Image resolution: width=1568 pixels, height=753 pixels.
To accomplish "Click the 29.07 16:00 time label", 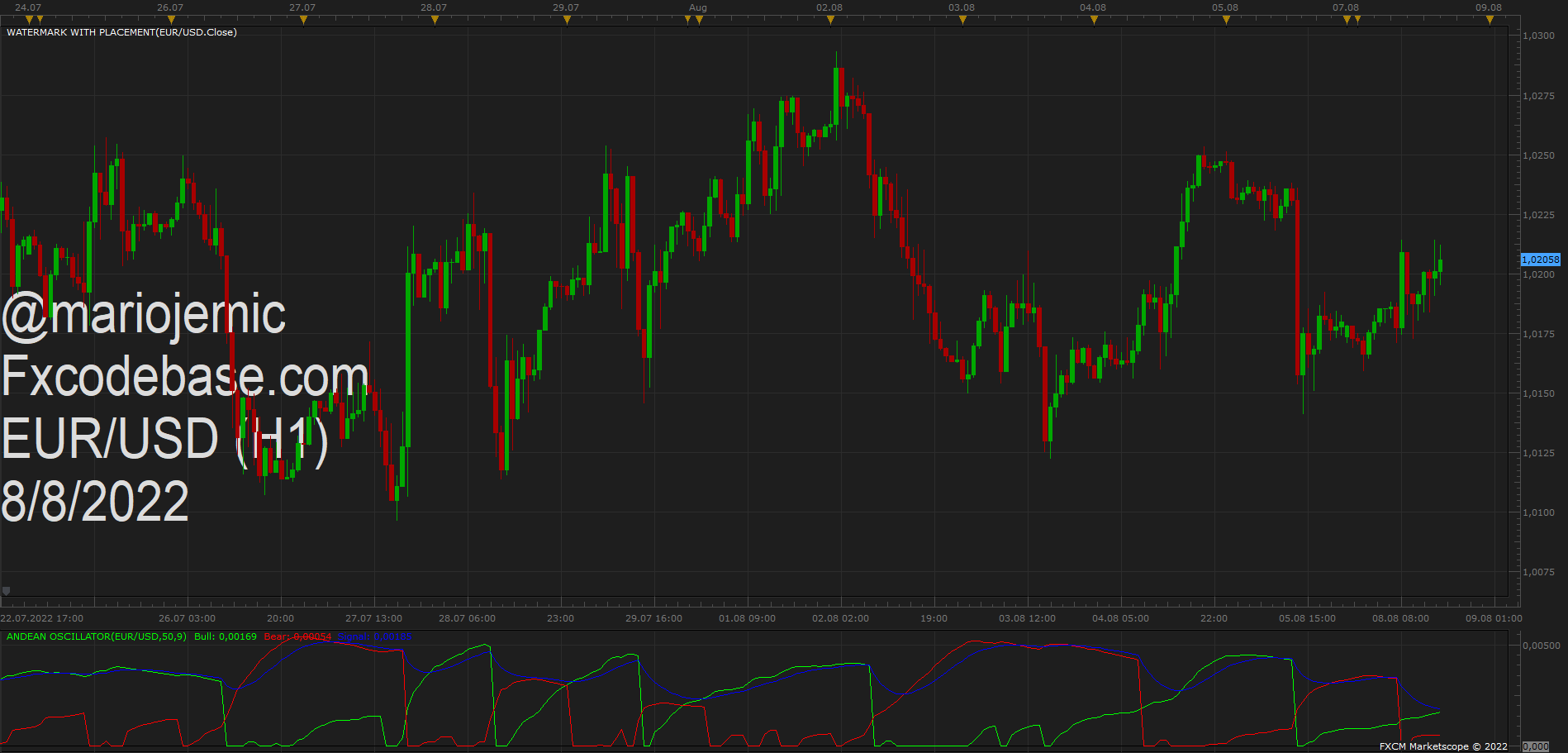I will tap(653, 618).
